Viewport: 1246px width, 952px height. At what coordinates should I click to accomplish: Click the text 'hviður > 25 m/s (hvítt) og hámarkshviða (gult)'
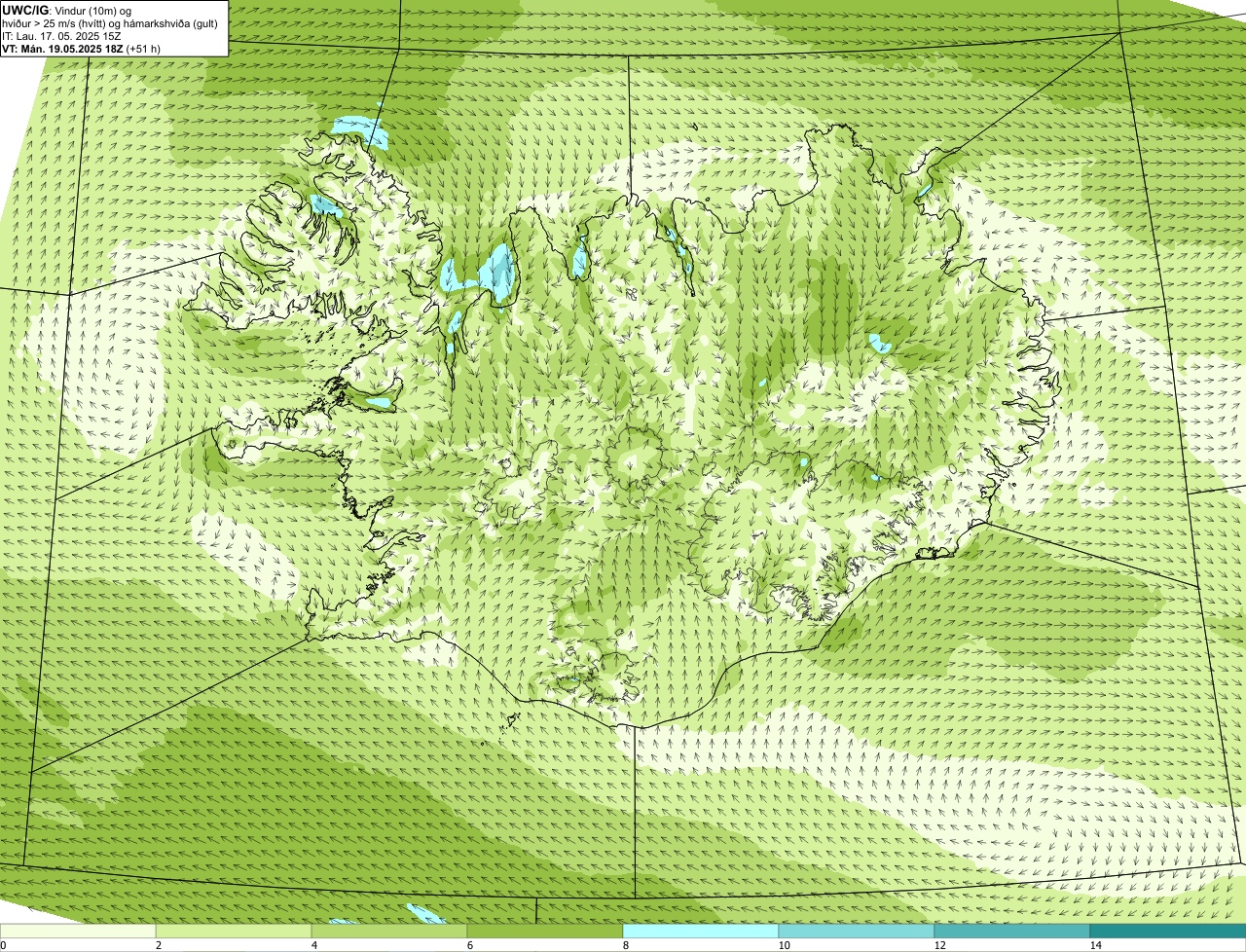coord(110,23)
